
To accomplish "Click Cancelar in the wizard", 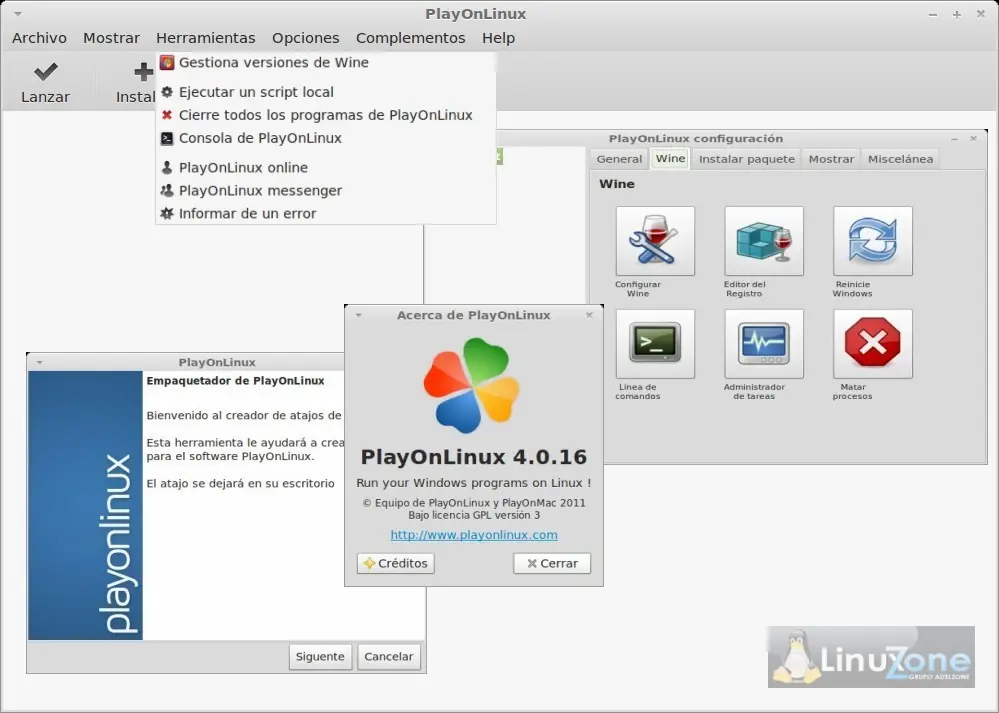I will (389, 657).
